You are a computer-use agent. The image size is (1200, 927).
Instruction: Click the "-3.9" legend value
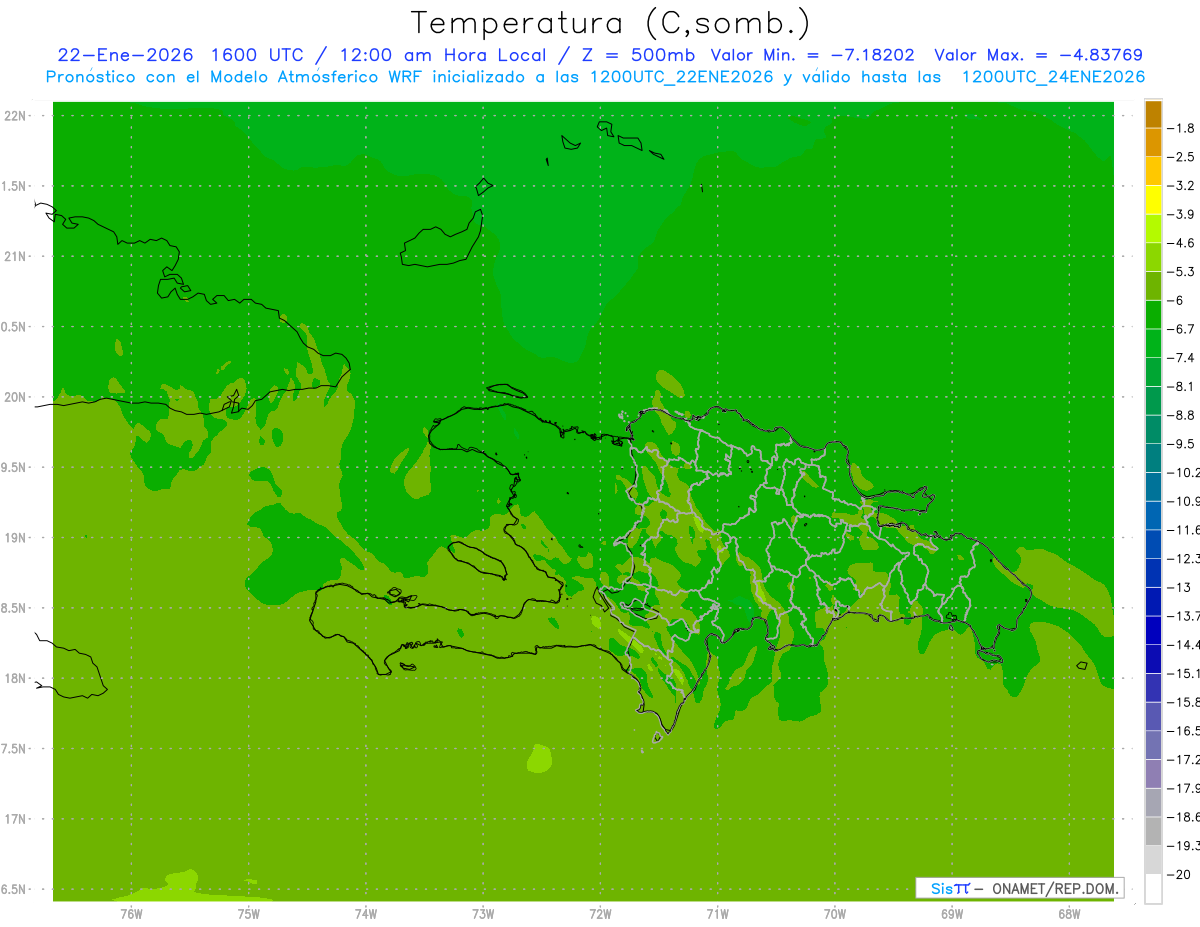[x=1181, y=214]
